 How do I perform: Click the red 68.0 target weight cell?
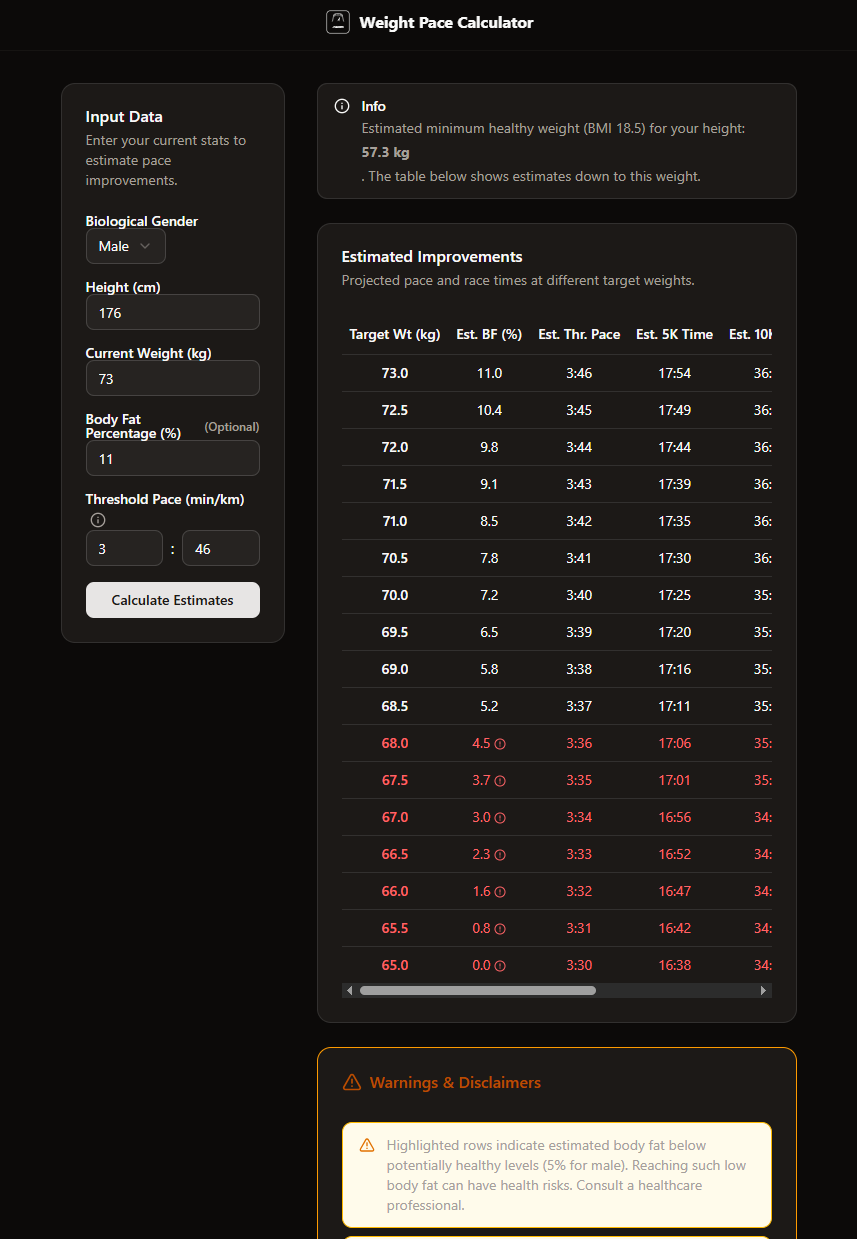395,743
